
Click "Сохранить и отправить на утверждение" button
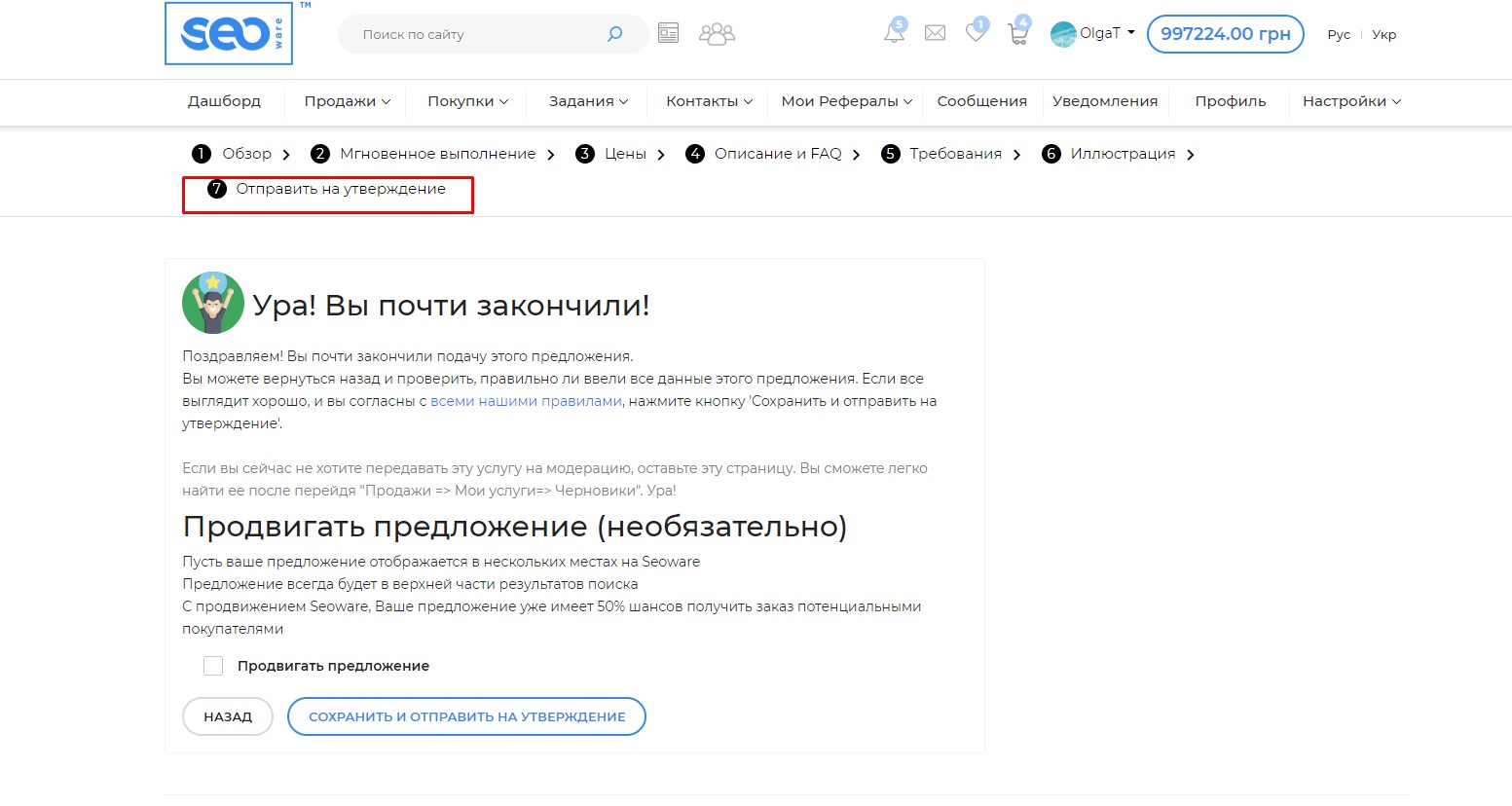click(x=466, y=716)
